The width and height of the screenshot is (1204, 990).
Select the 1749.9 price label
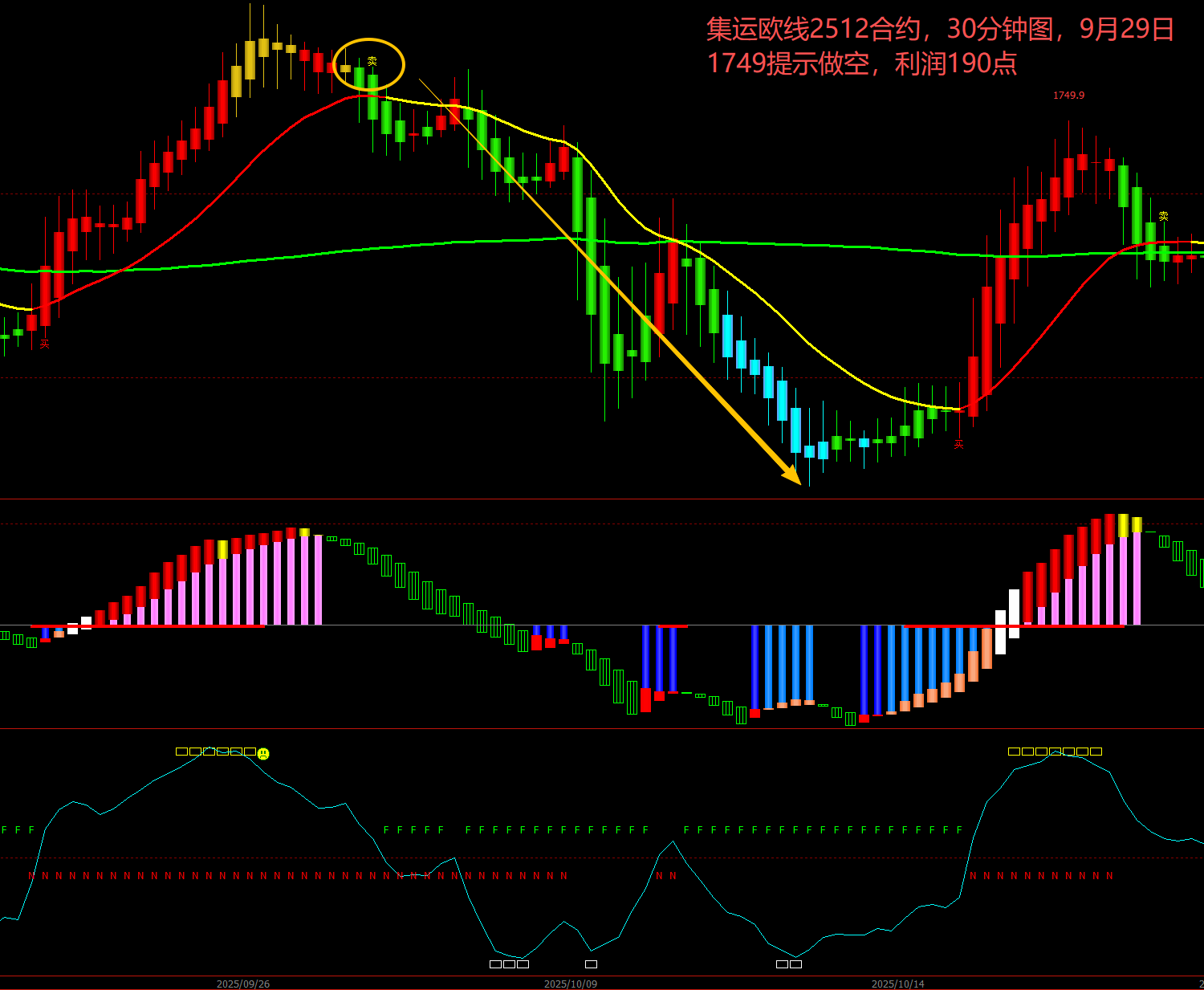1068,96
